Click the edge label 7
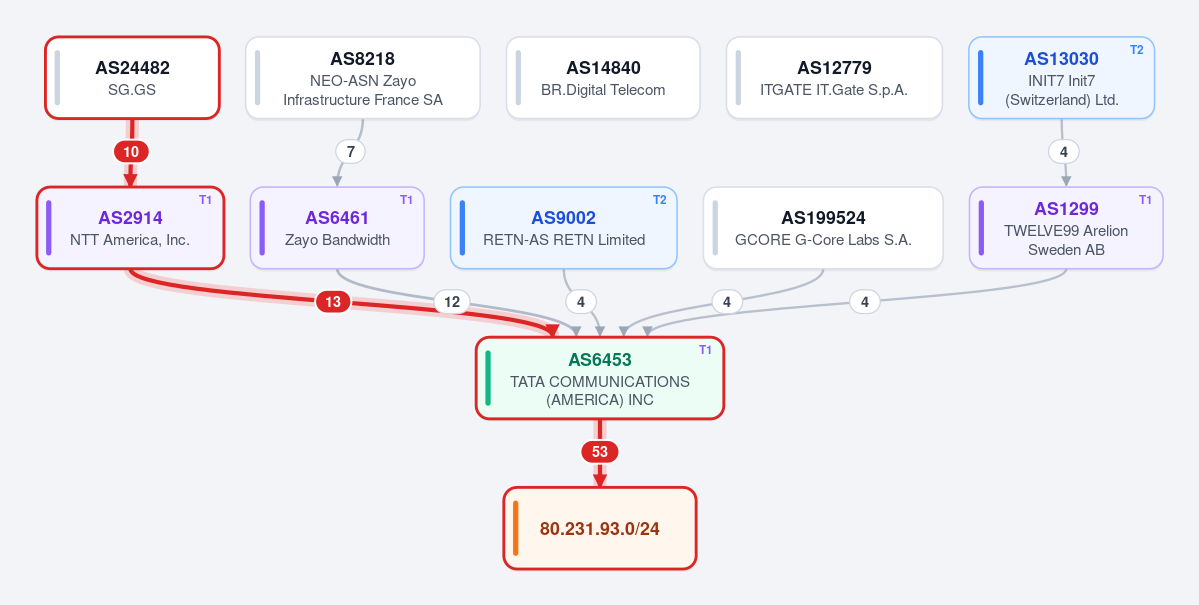This screenshot has width=1199, height=605. pos(350,151)
